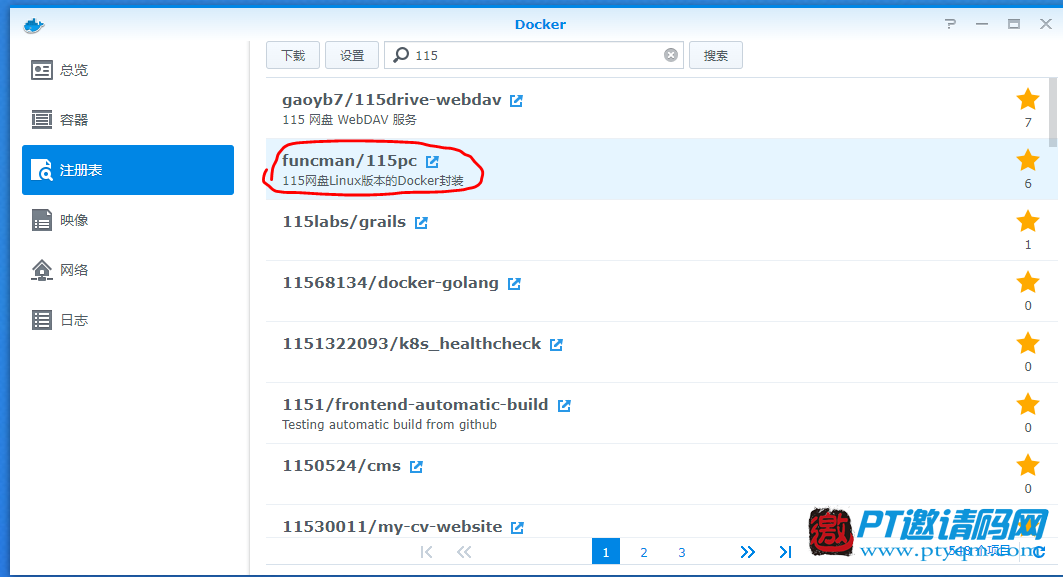Close the Docker window
This screenshot has width=1063, height=577.
1045,24
